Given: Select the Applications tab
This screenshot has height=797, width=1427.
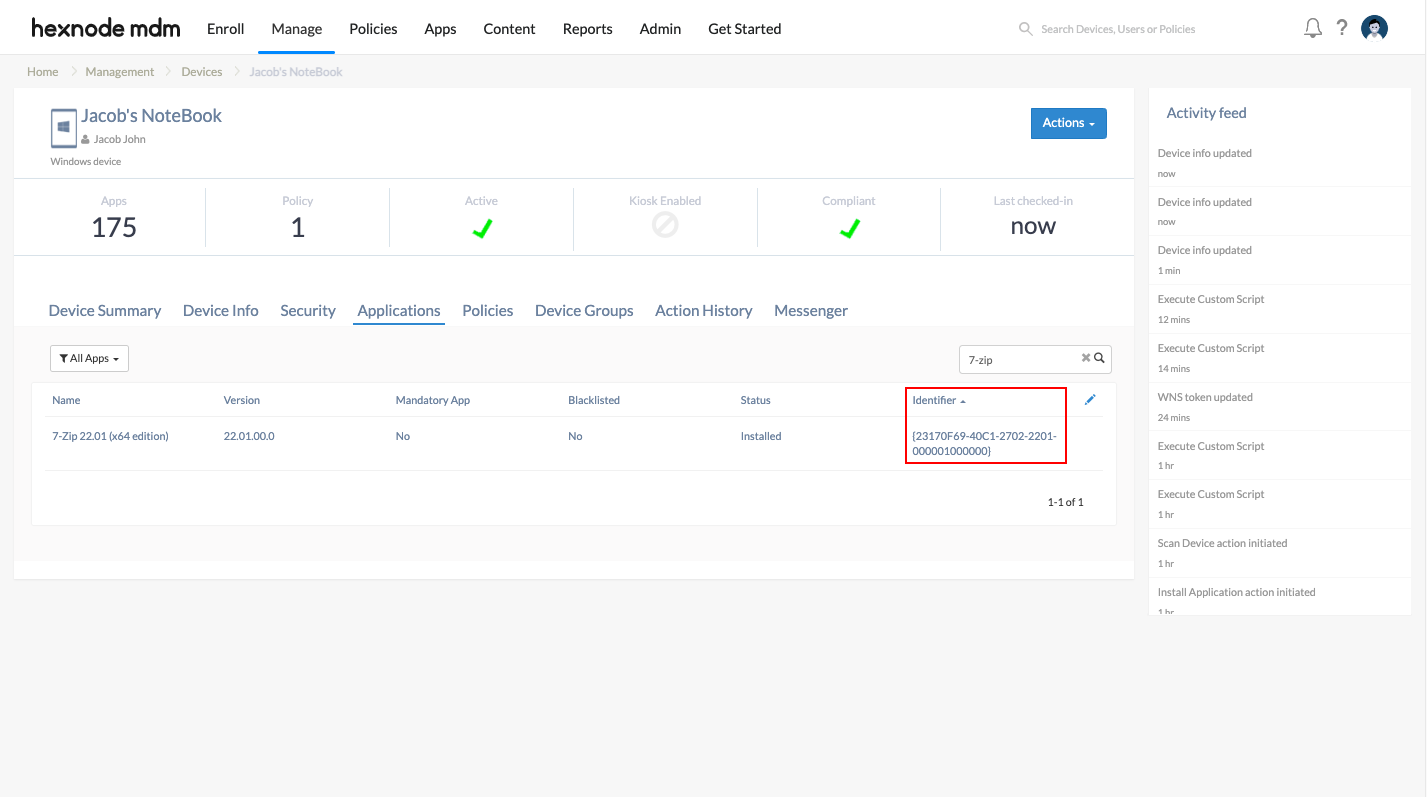Looking at the screenshot, I should pyautogui.click(x=399, y=311).
